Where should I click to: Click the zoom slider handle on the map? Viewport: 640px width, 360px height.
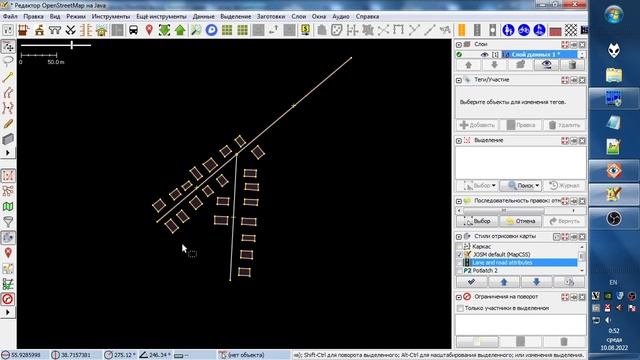72,45
